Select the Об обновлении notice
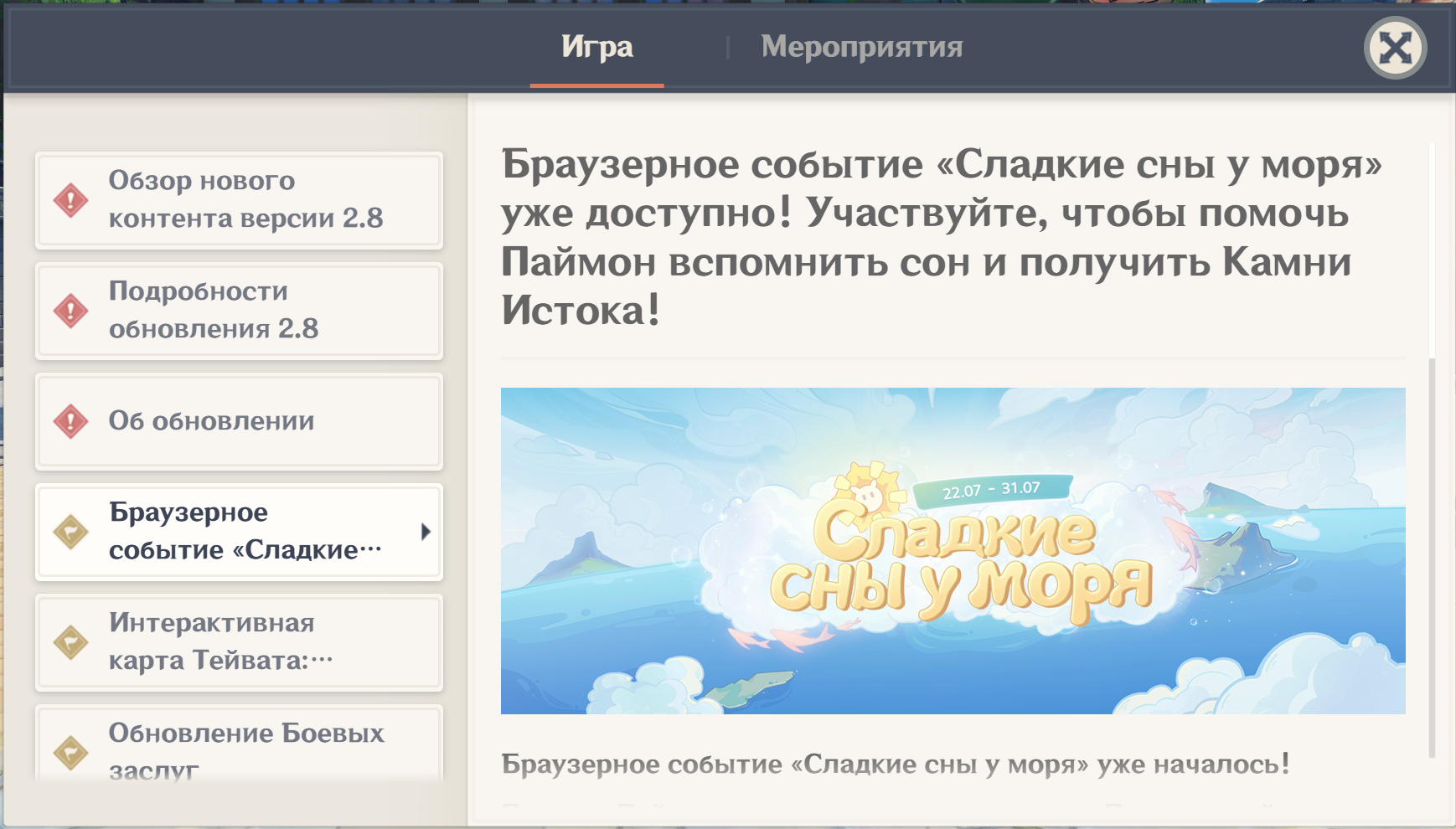This screenshot has width=1456, height=829. [x=239, y=421]
